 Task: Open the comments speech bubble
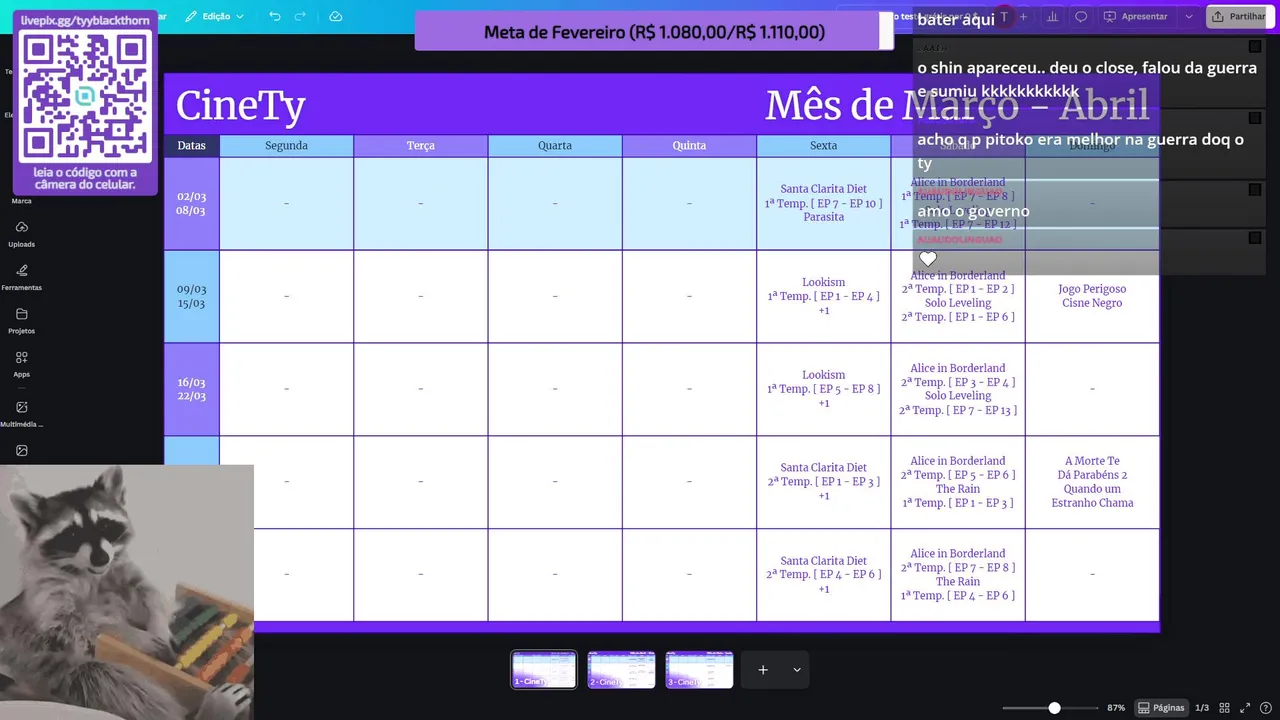tap(1081, 16)
